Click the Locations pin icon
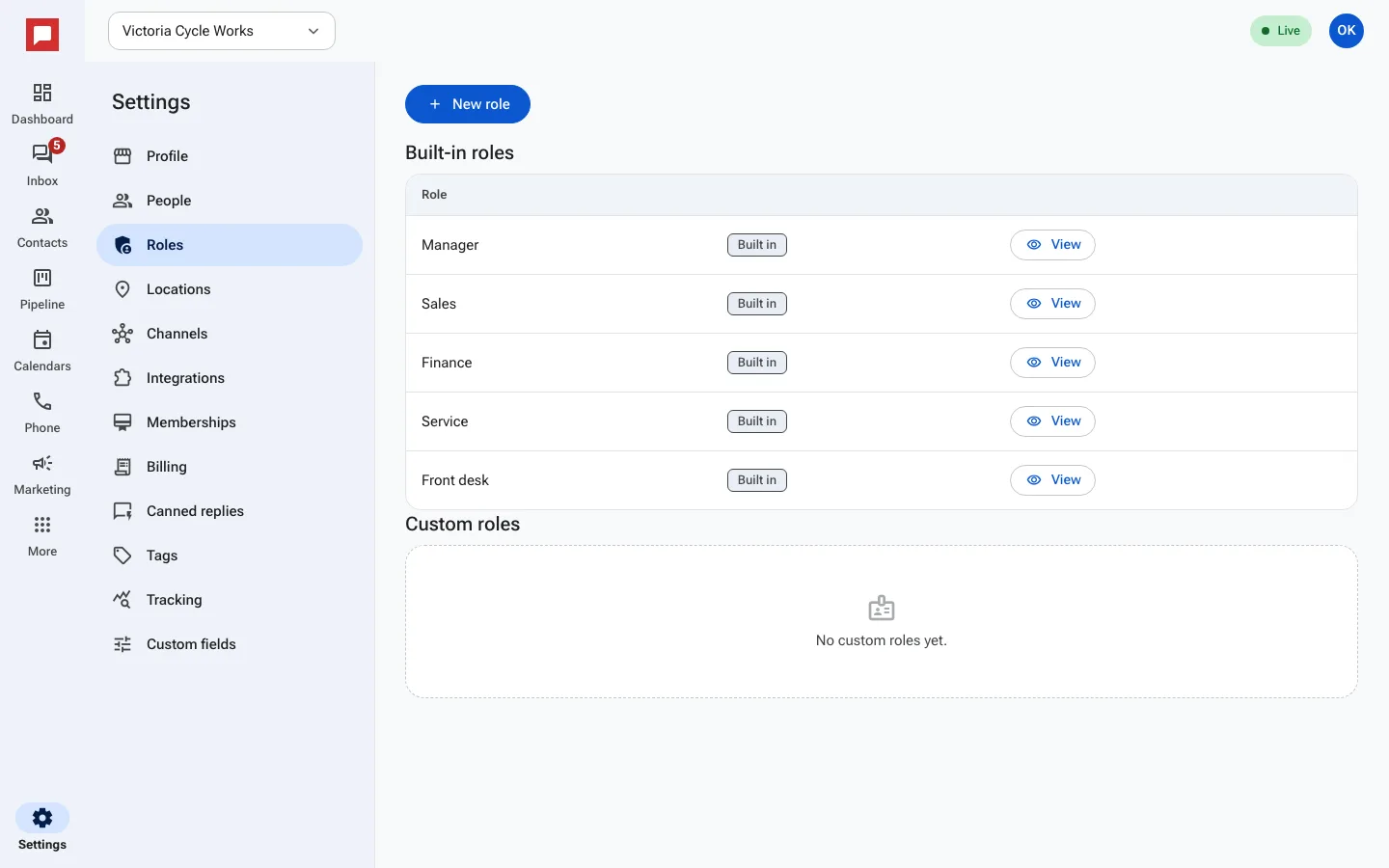The width and height of the screenshot is (1389, 868). 123,289
